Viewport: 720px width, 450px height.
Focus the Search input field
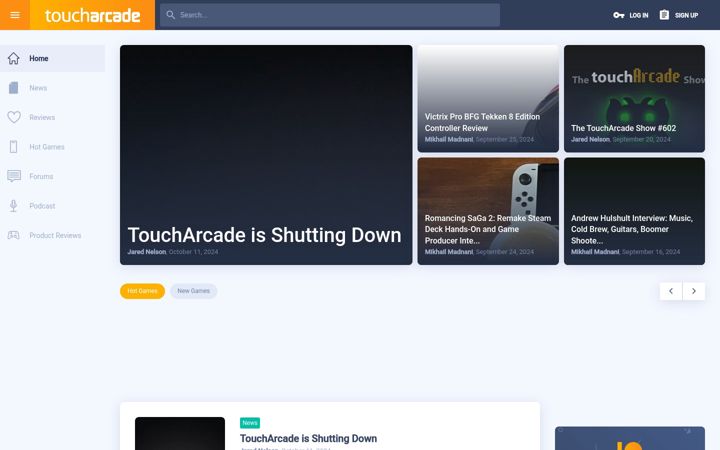pyautogui.click(x=330, y=15)
